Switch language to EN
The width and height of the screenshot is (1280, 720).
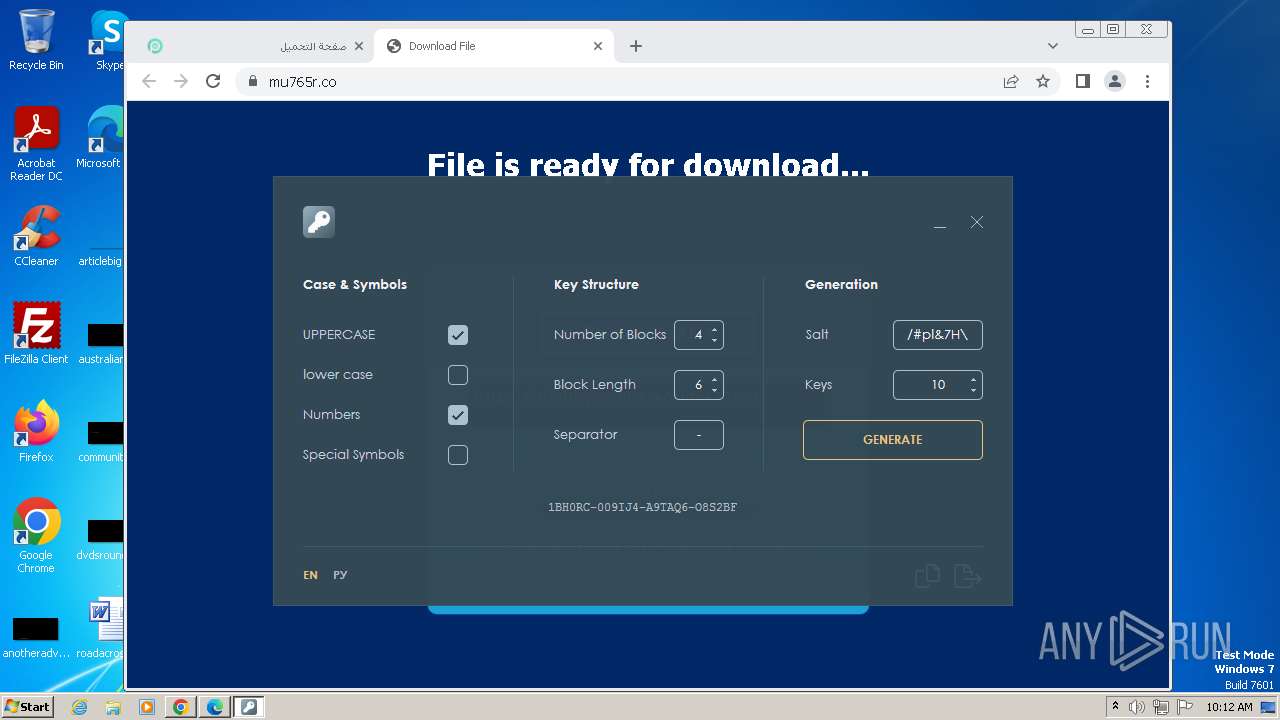(x=311, y=575)
